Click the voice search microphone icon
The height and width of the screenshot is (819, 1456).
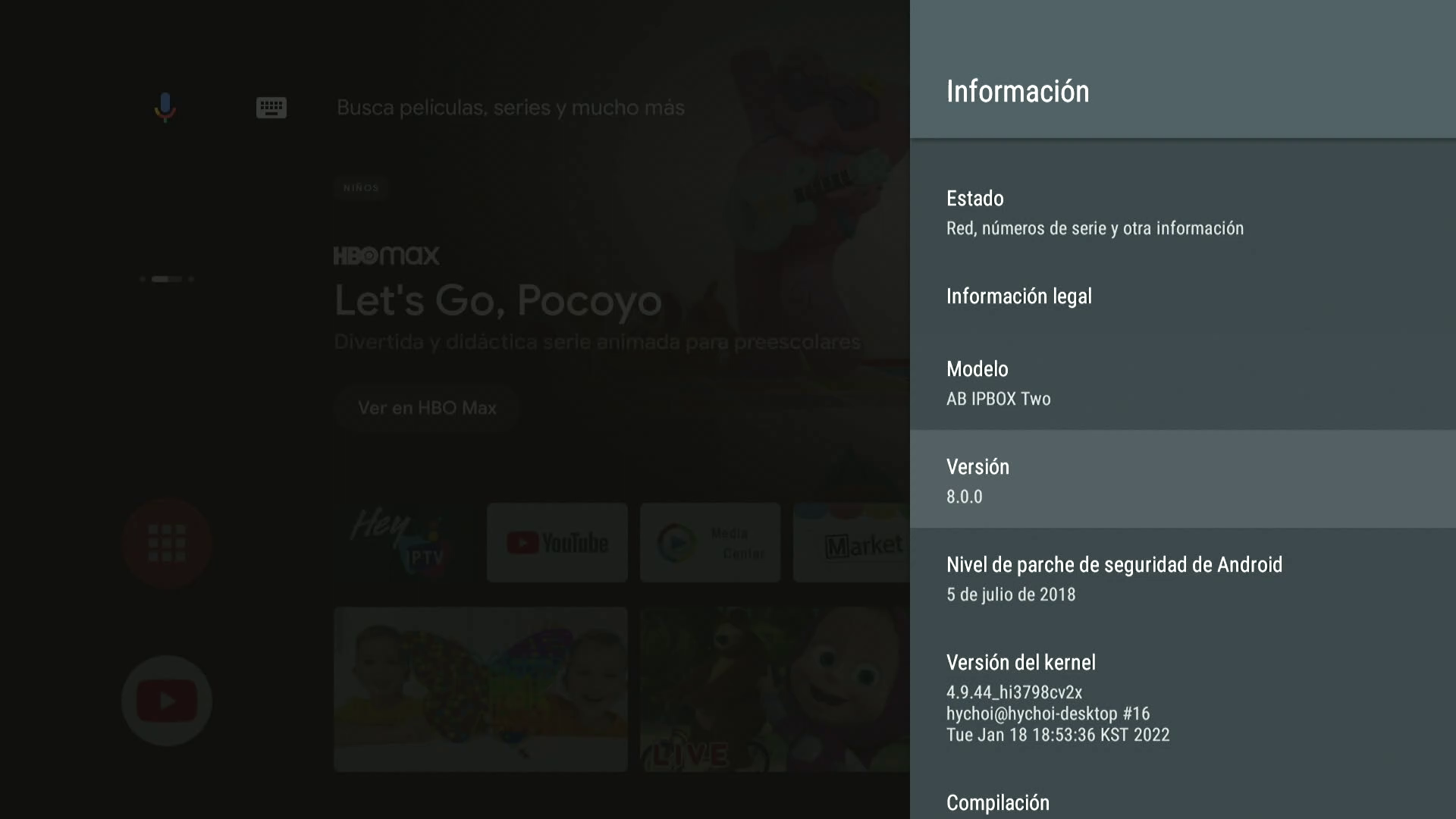tap(165, 107)
